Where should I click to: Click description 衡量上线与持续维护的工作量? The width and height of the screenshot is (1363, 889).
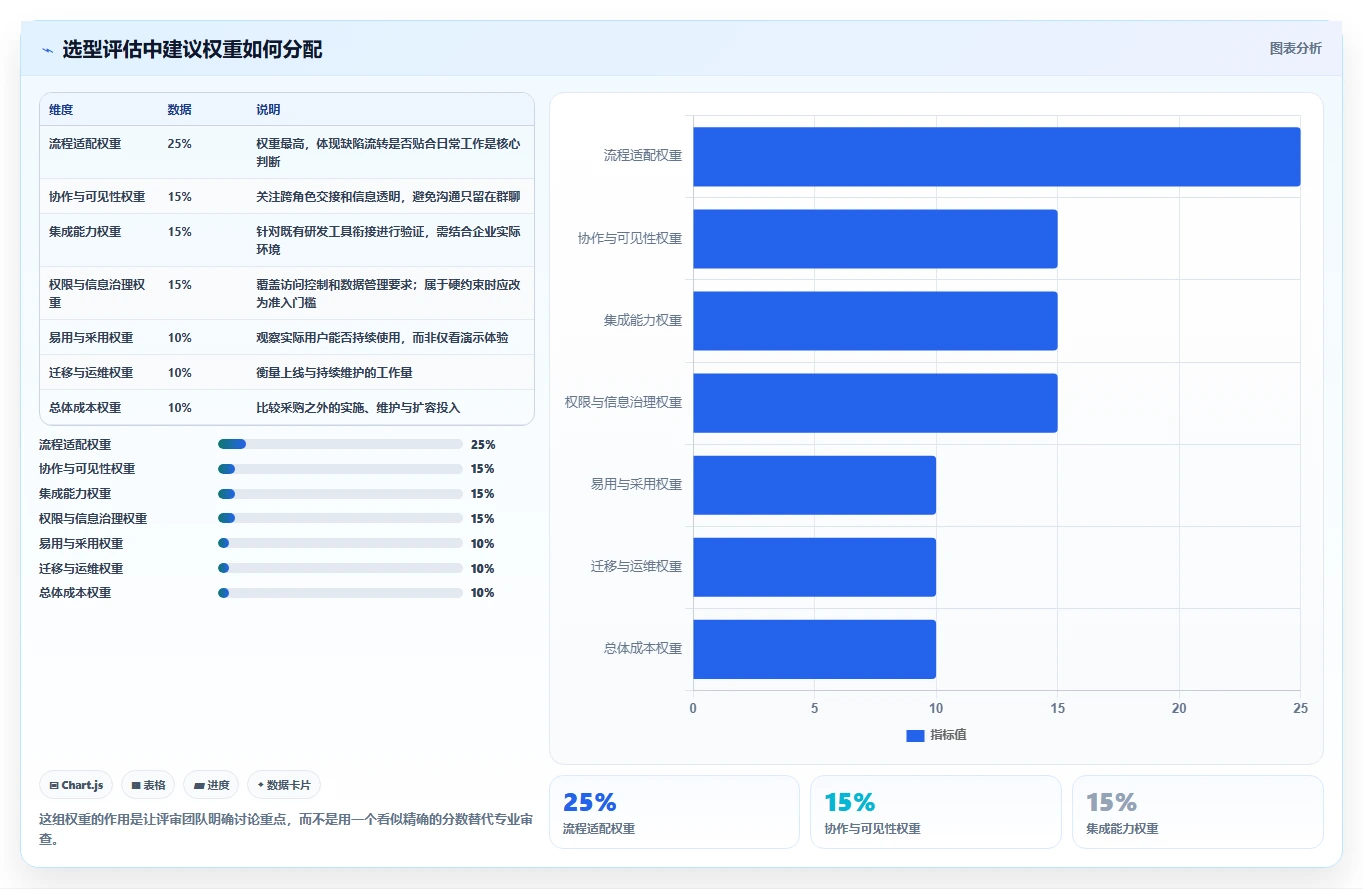(x=334, y=373)
